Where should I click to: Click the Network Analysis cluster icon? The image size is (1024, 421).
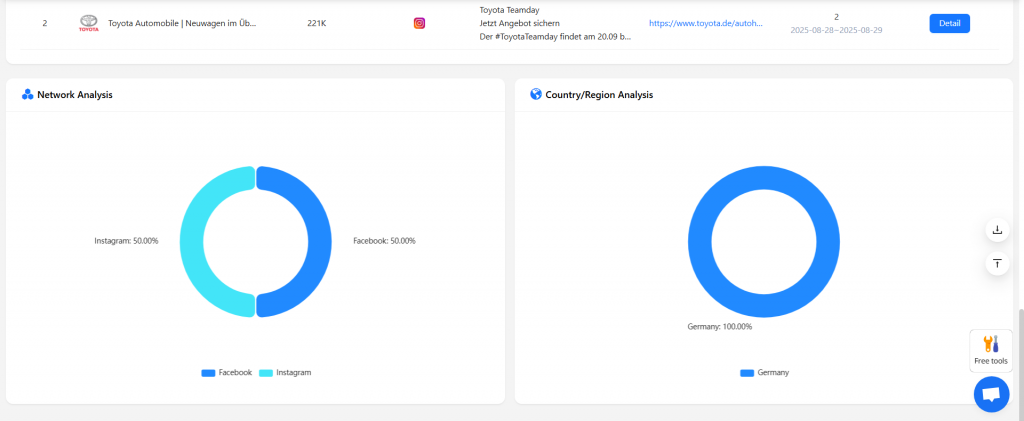point(27,95)
